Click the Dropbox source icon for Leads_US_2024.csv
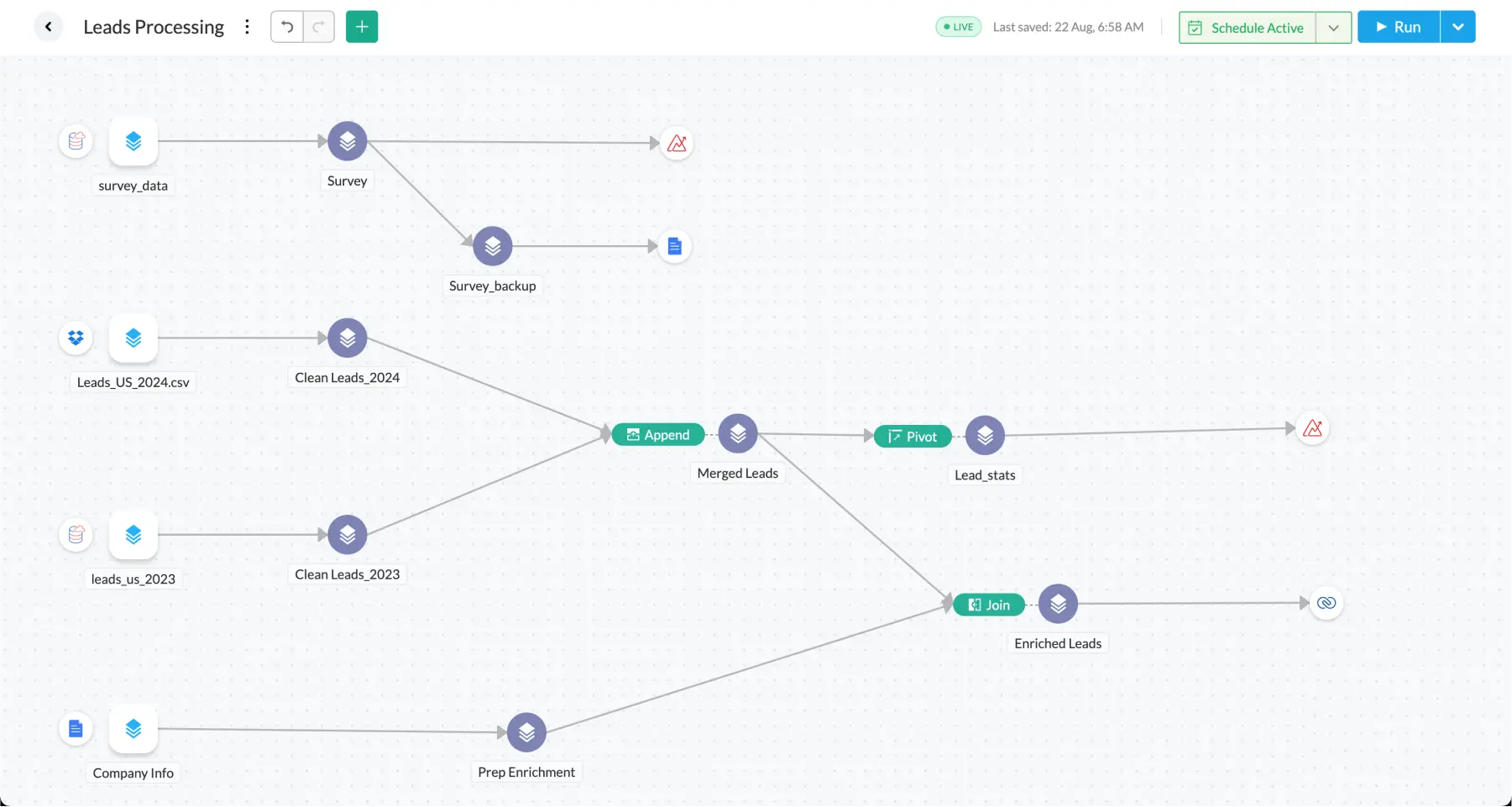The height and width of the screenshot is (807, 1512). pos(76,338)
